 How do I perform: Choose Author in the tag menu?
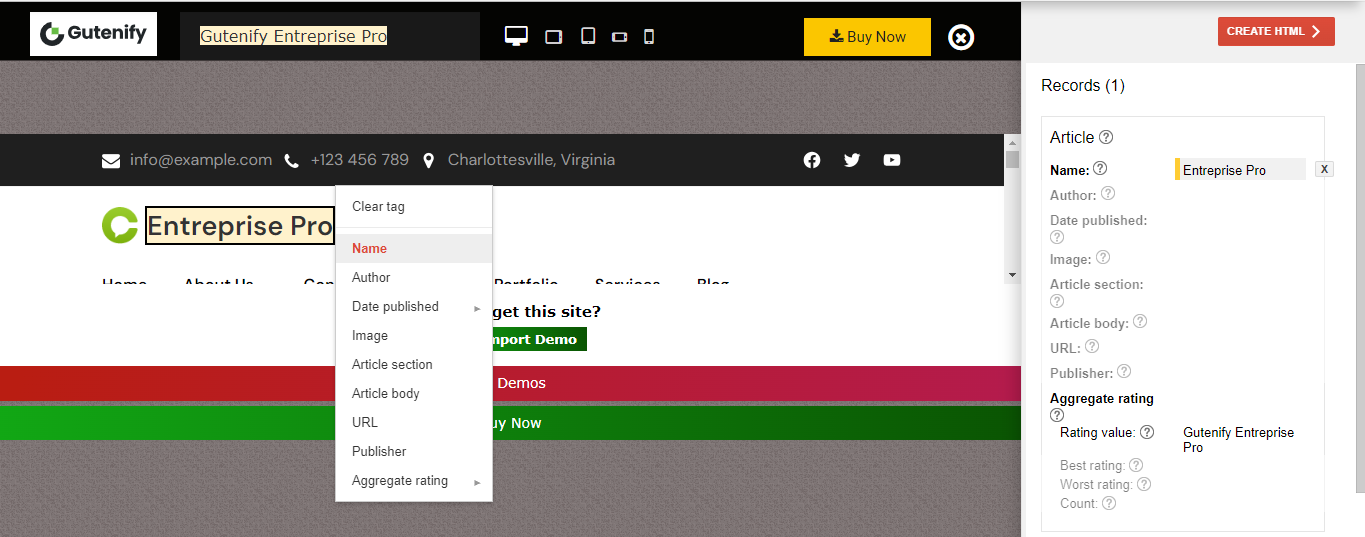point(414,277)
